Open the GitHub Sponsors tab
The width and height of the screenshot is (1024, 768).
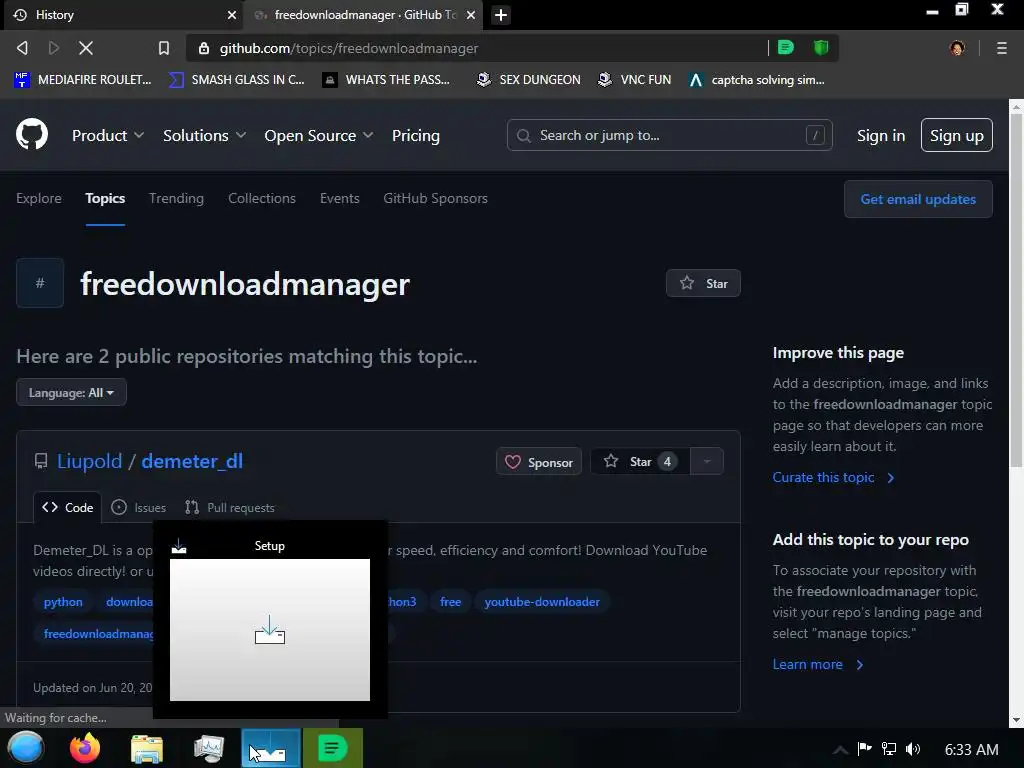coord(436,198)
